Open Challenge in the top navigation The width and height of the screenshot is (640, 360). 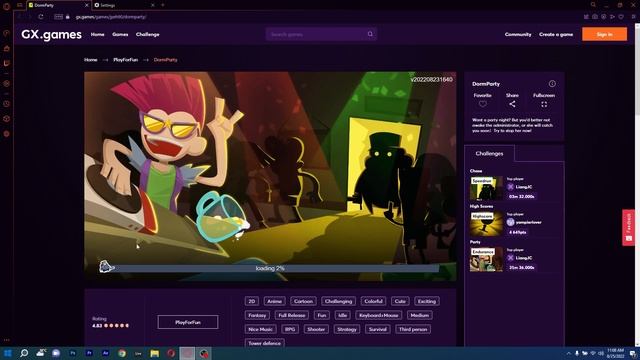click(148, 35)
